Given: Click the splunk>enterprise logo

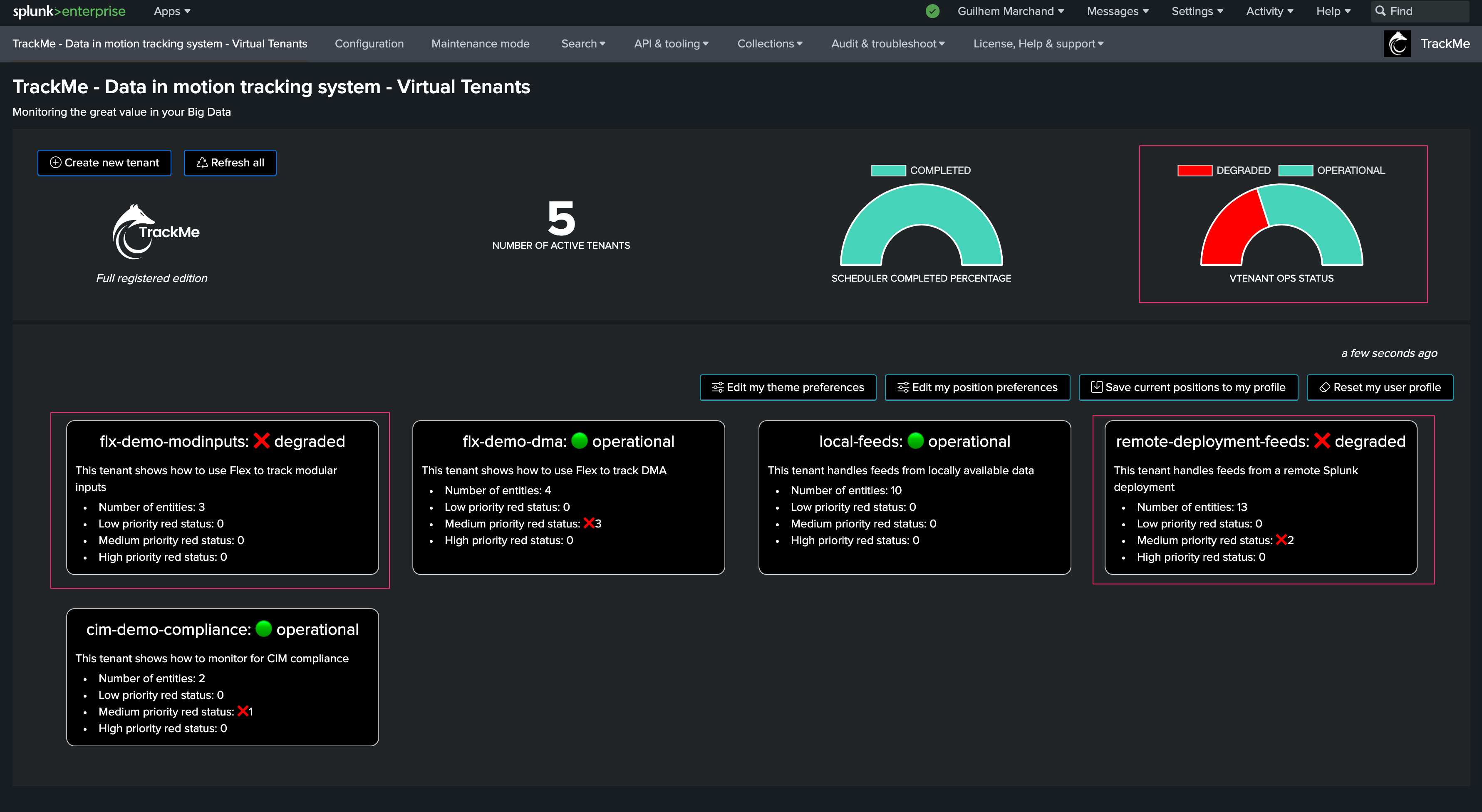Looking at the screenshot, I should coord(69,11).
